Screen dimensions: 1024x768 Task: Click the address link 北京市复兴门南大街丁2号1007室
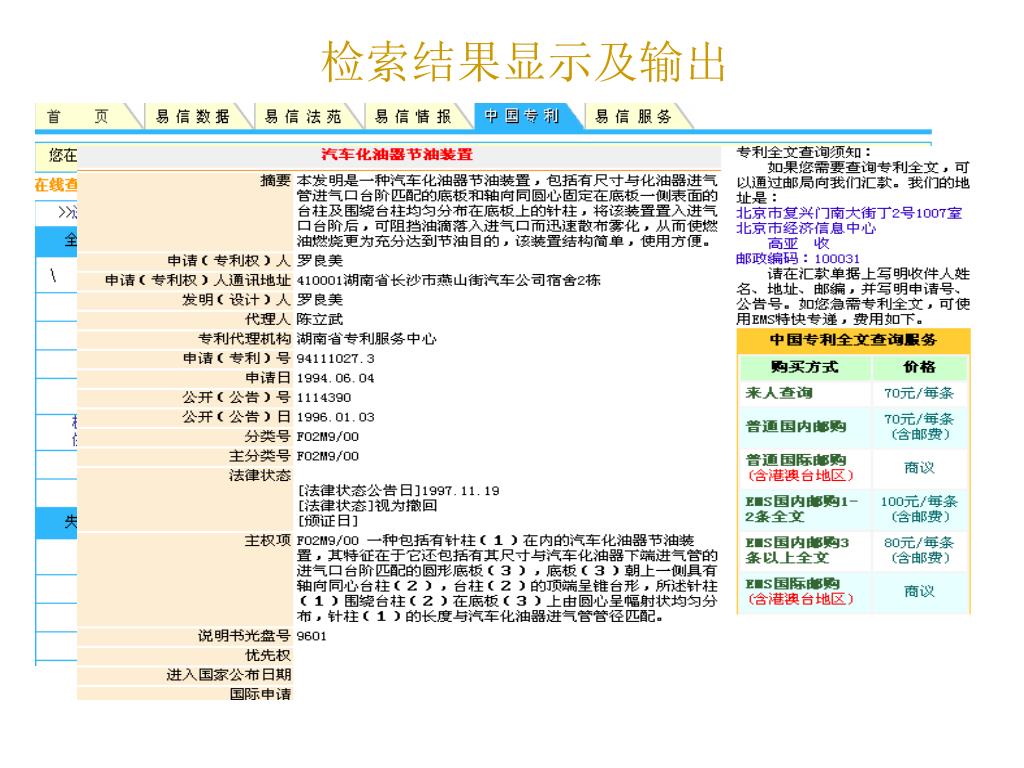point(849,213)
